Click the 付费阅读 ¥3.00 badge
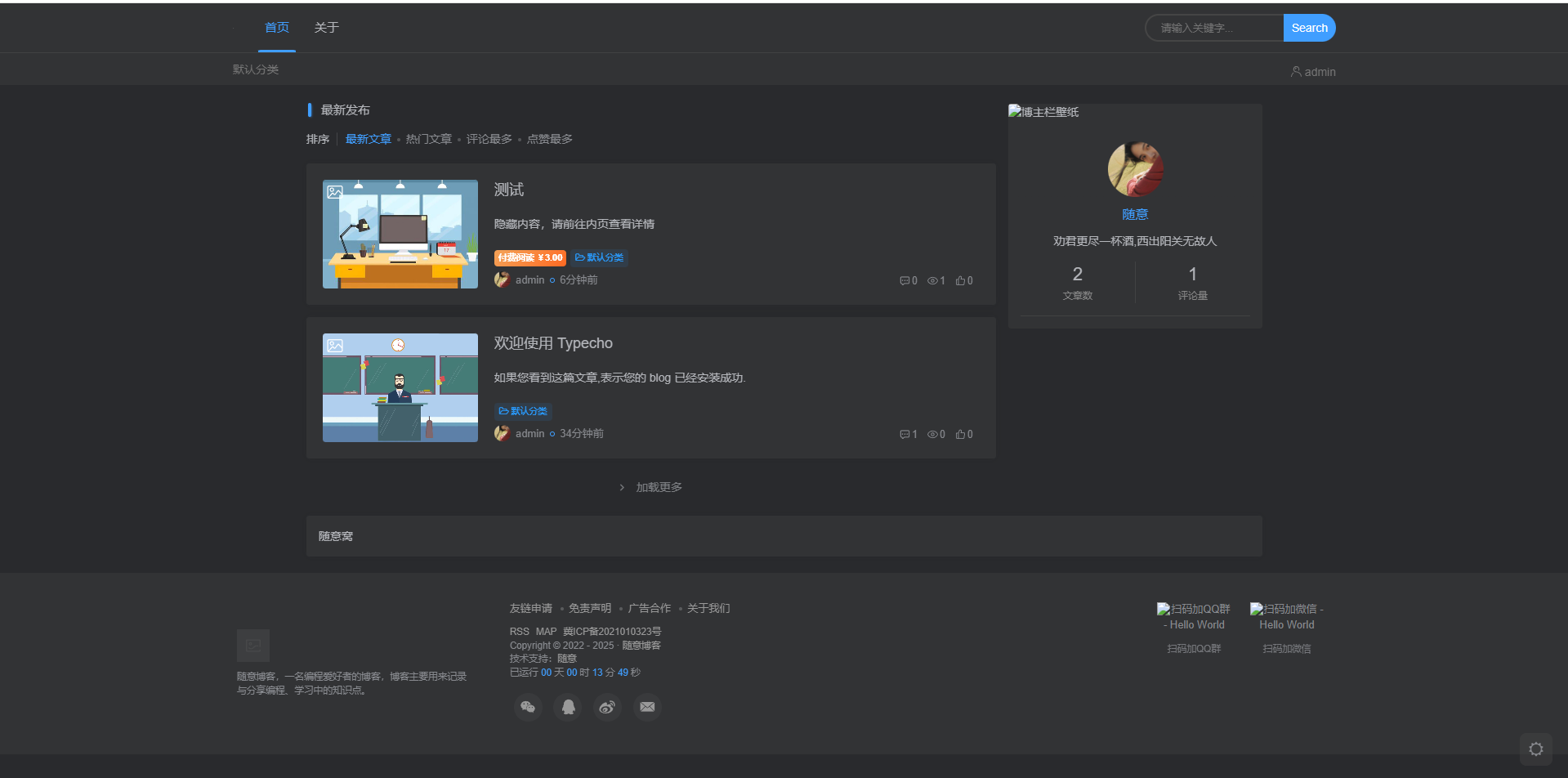The height and width of the screenshot is (778, 1568). (x=530, y=257)
